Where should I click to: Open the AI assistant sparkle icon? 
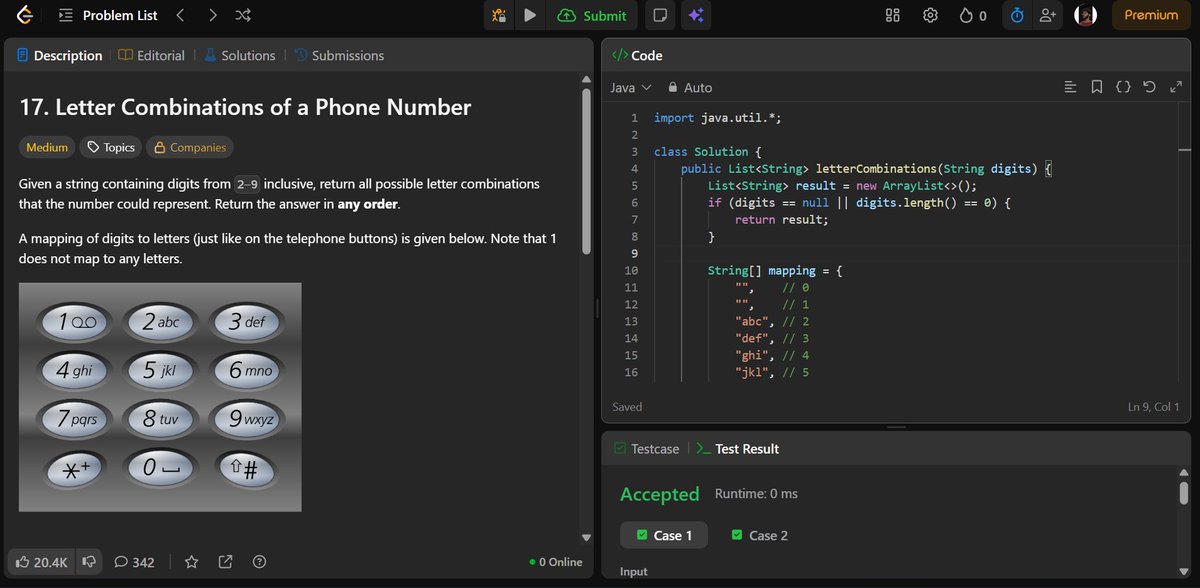click(x=696, y=15)
